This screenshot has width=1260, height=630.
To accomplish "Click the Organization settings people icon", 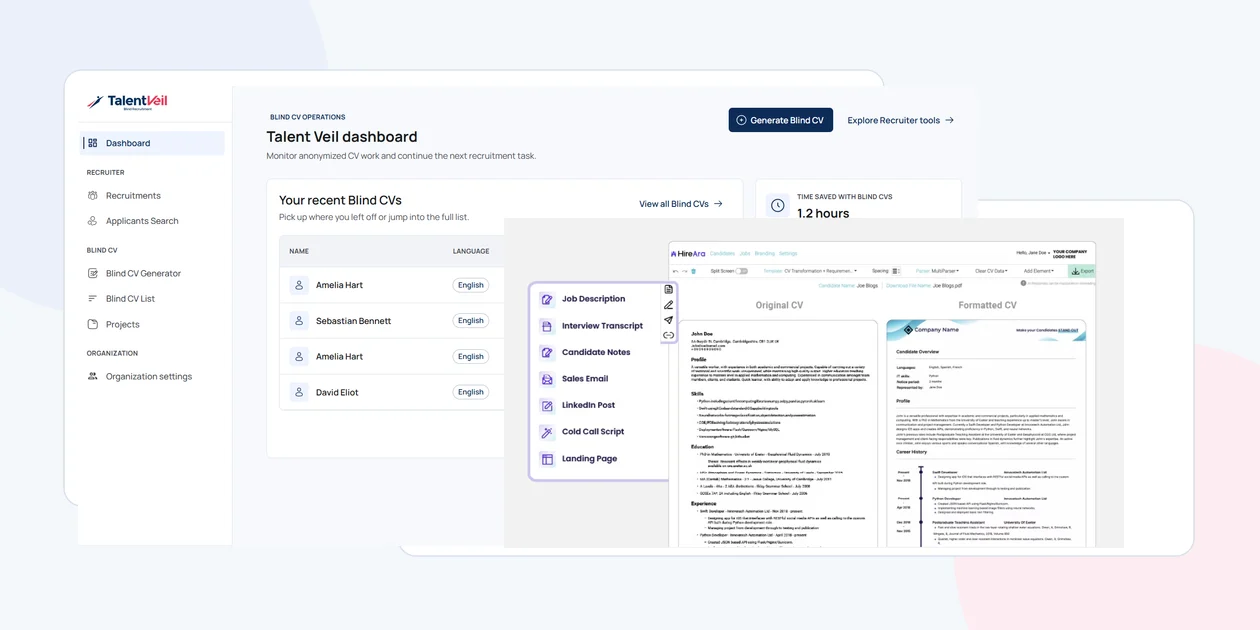I will [x=93, y=377].
